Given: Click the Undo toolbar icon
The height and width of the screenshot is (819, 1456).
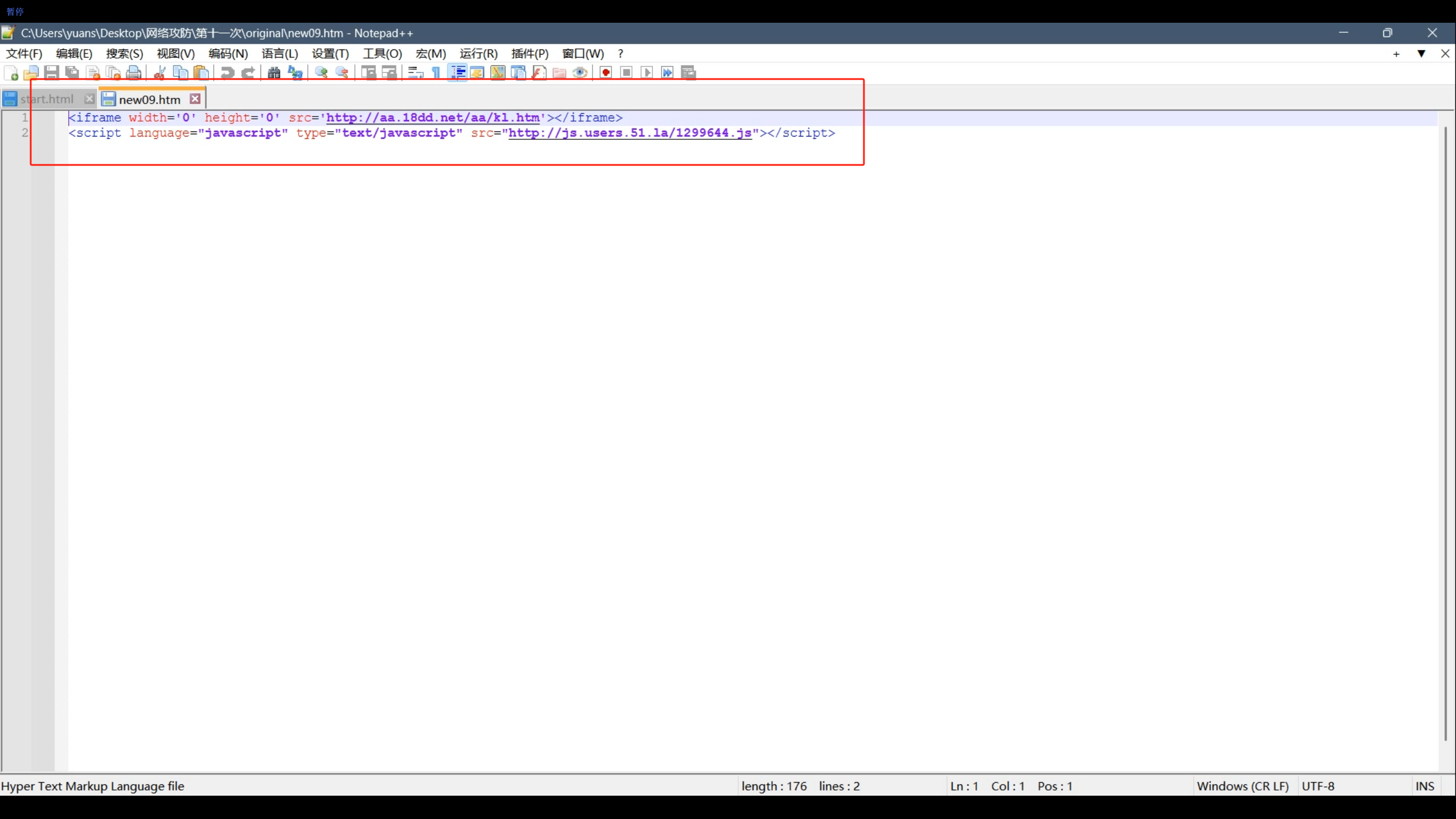Looking at the screenshot, I should point(227,72).
